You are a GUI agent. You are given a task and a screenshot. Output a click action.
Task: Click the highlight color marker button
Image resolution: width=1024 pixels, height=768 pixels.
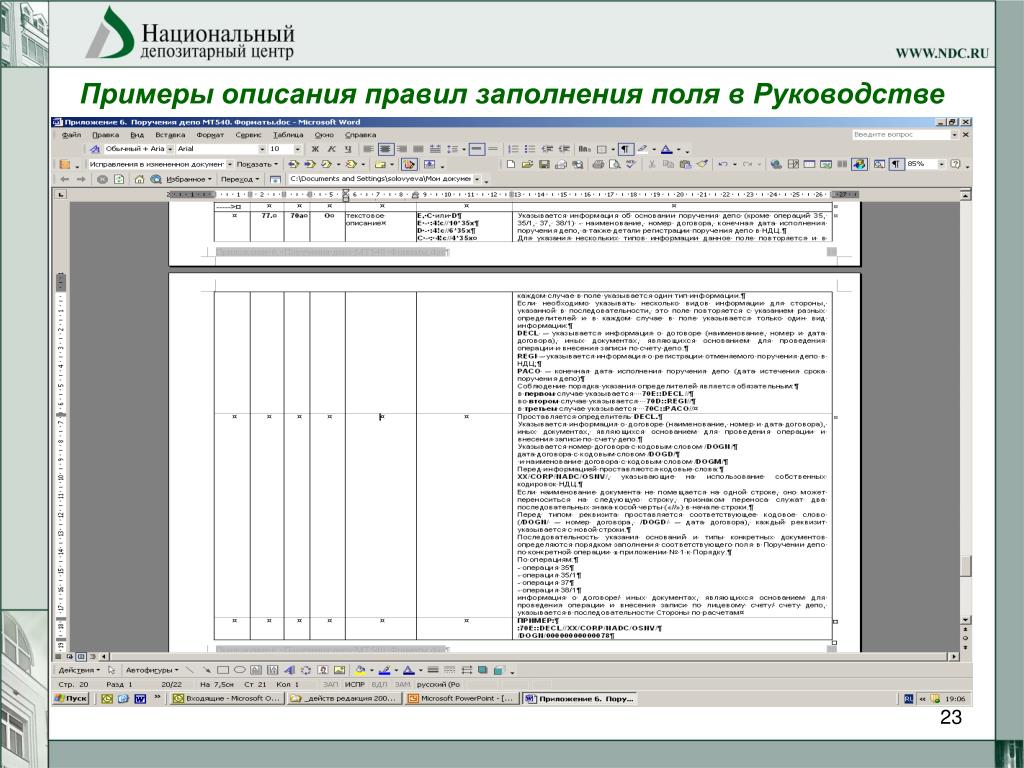(x=643, y=149)
